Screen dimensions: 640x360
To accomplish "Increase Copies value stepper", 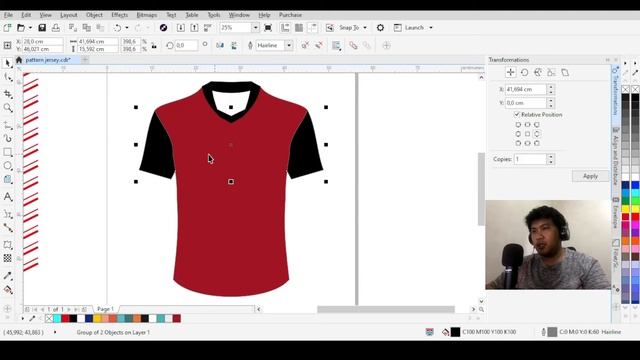I will (x=551, y=157).
